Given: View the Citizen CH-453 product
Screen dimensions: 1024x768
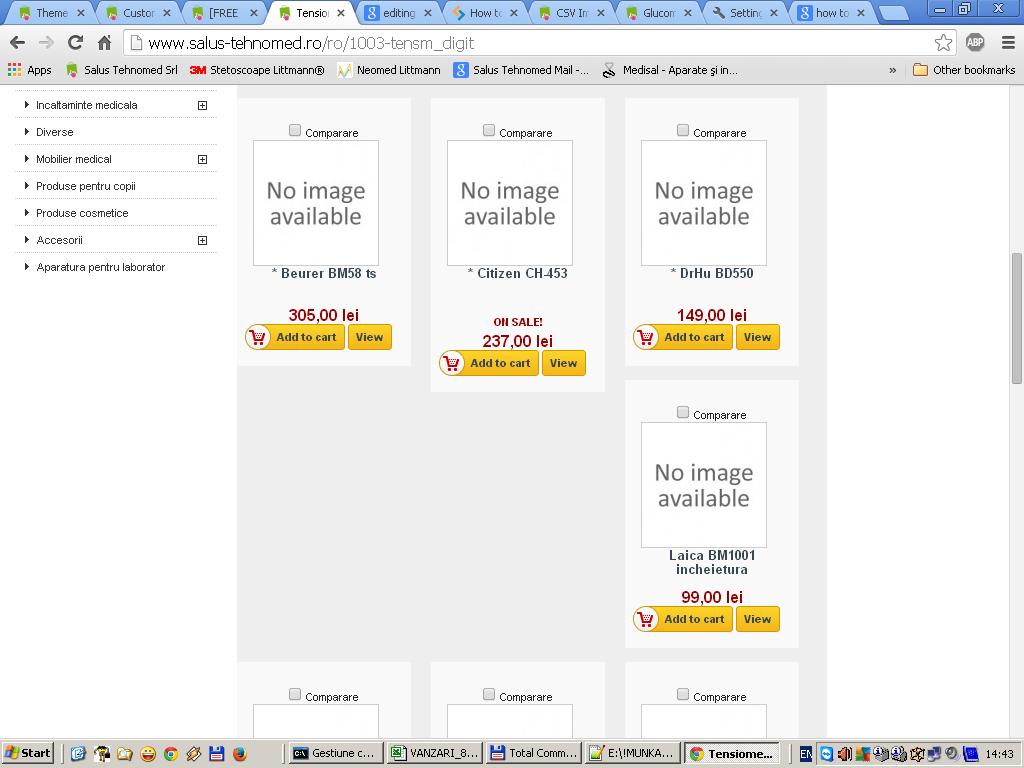Looking at the screenshot, I should [564, 363].
